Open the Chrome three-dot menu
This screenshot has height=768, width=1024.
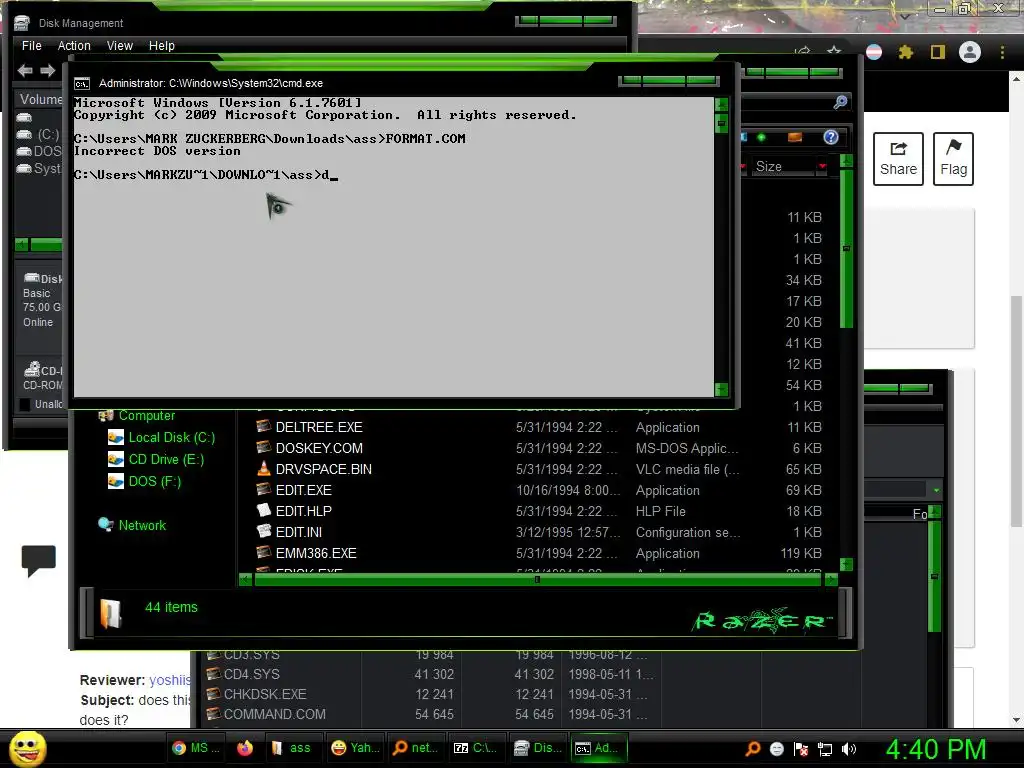[x=1002, y=52]
